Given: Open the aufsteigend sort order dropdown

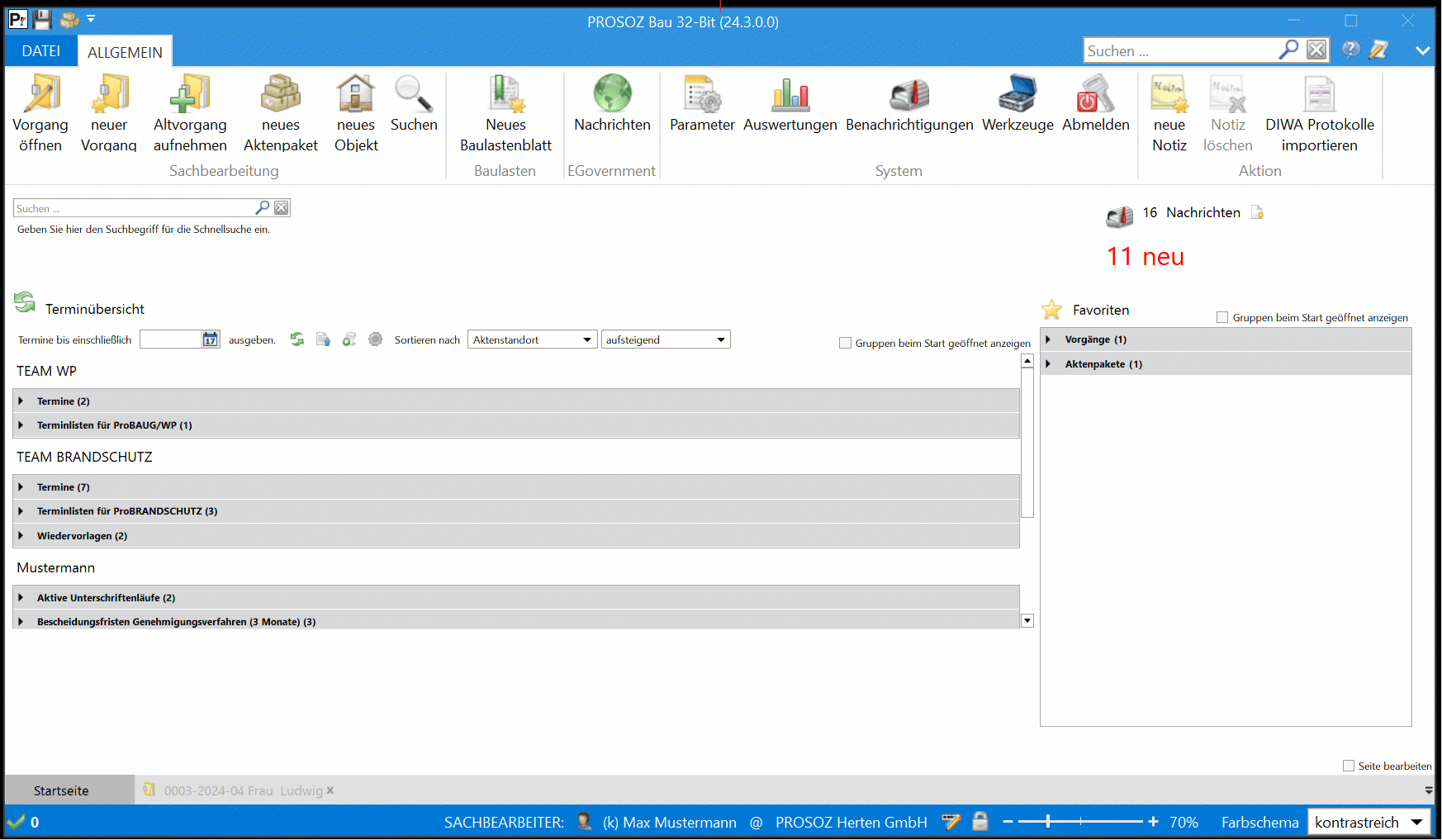Looking at the screenshot, I should click(666, 339).
